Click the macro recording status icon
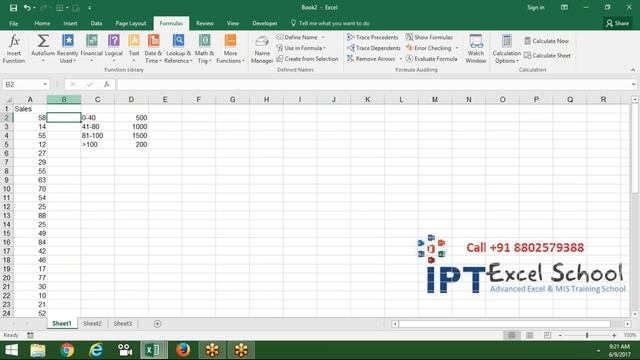Image resolution: width=640 pixels, height=360 pixels. [x=30, y=335]
